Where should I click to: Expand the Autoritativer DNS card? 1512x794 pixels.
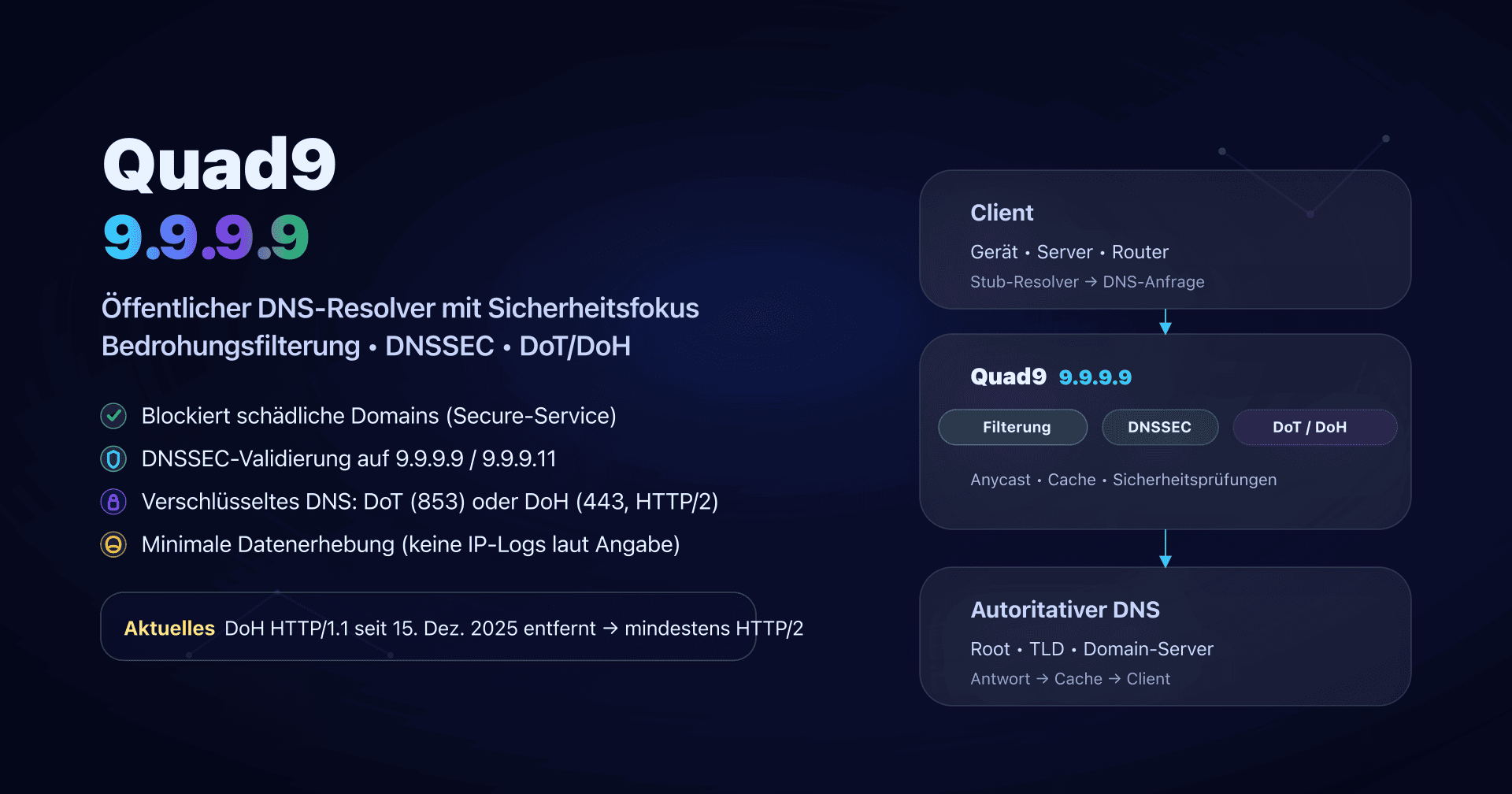[1165, 636]
